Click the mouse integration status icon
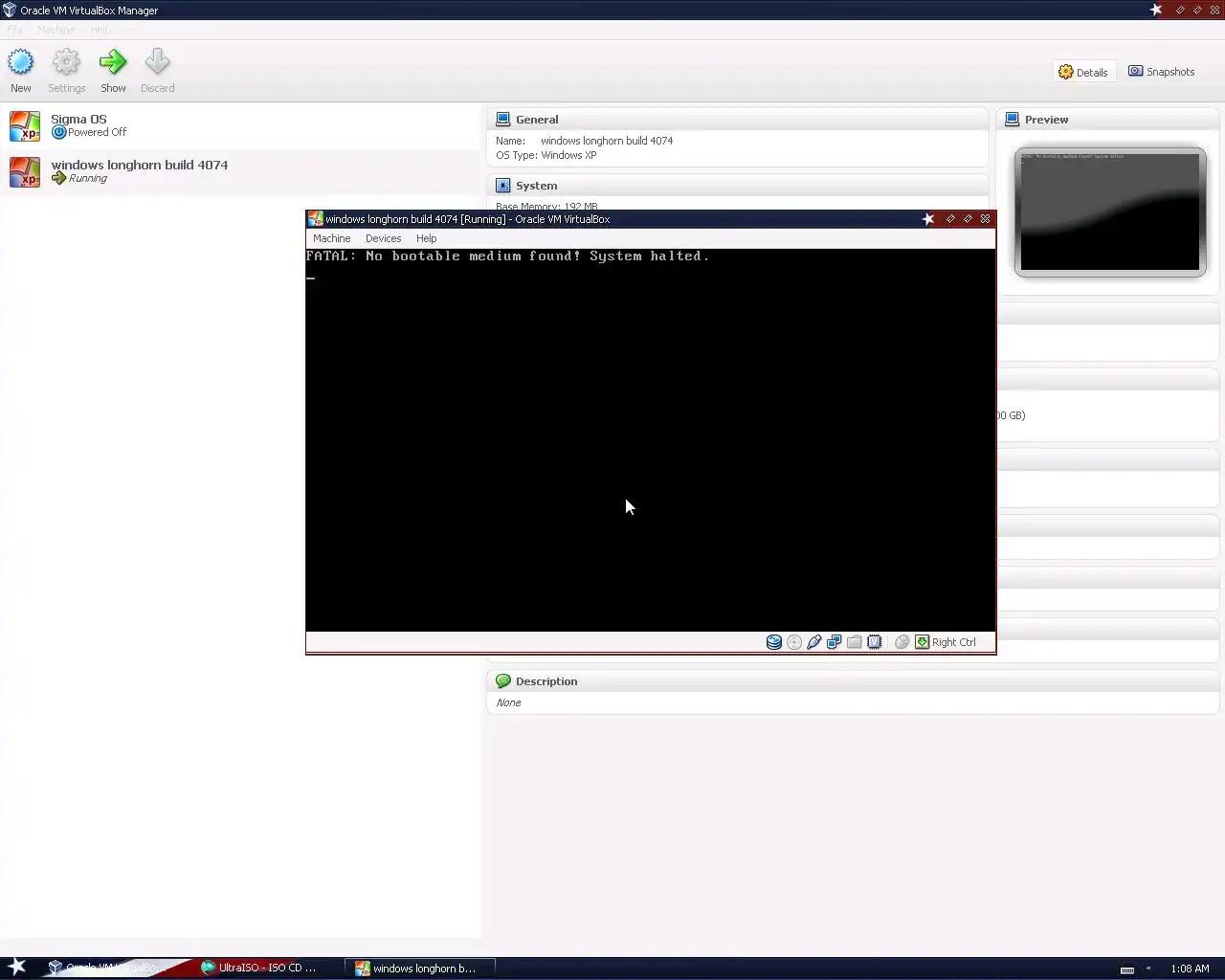Screen dimensions: 1225x980 902,642
